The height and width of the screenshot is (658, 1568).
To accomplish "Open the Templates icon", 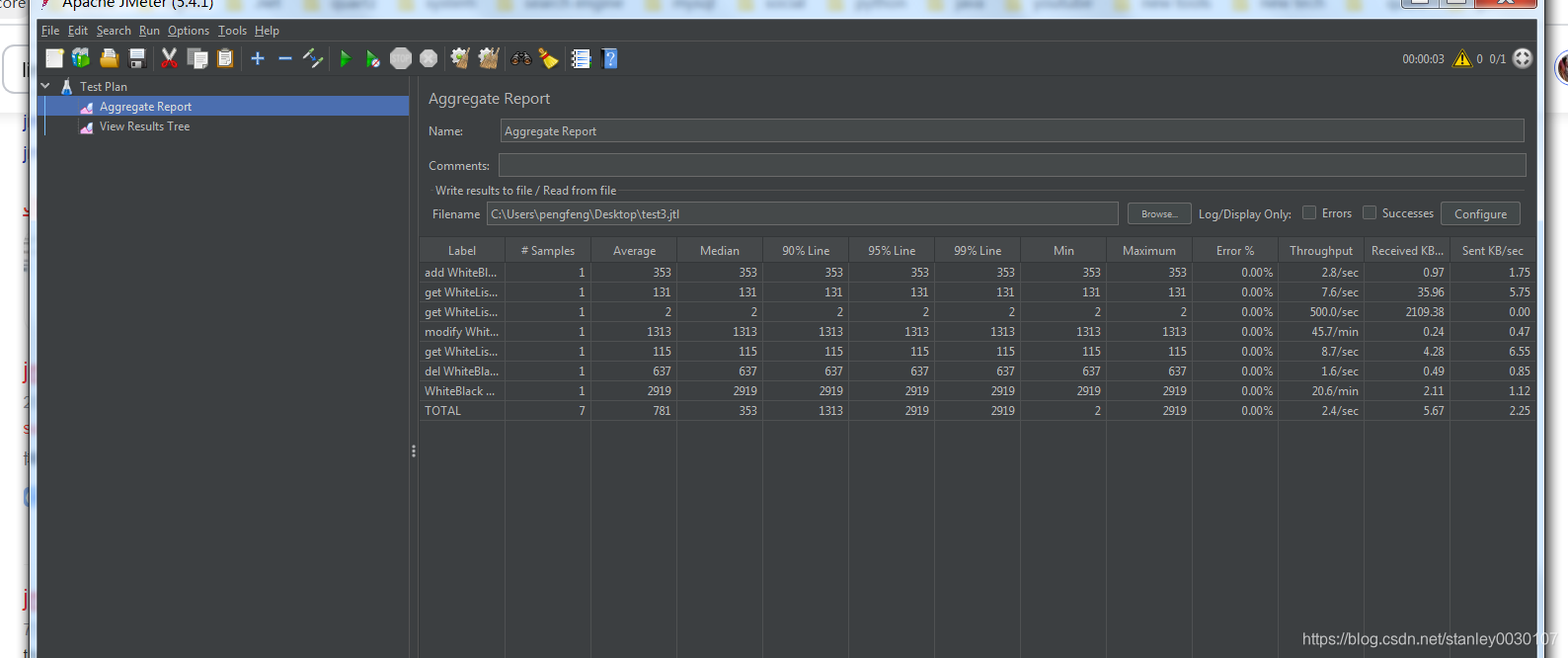I will [81, 59].
